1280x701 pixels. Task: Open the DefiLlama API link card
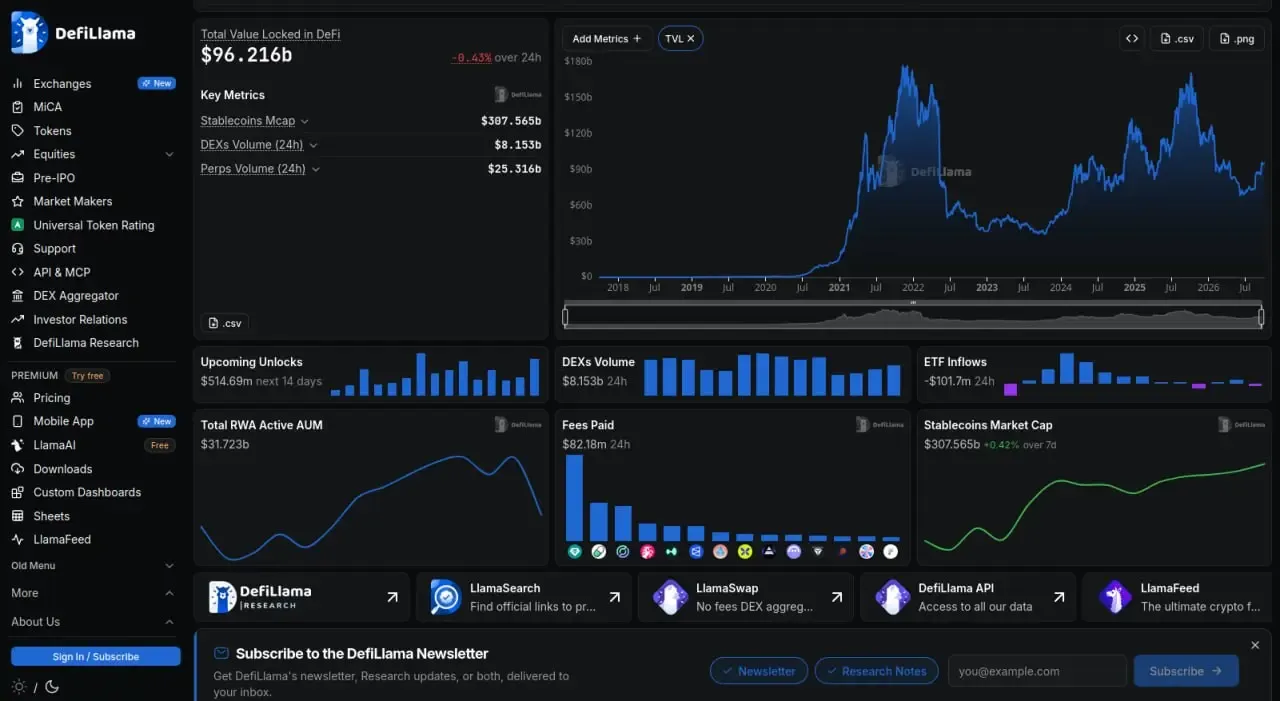(x=968, y=597)
